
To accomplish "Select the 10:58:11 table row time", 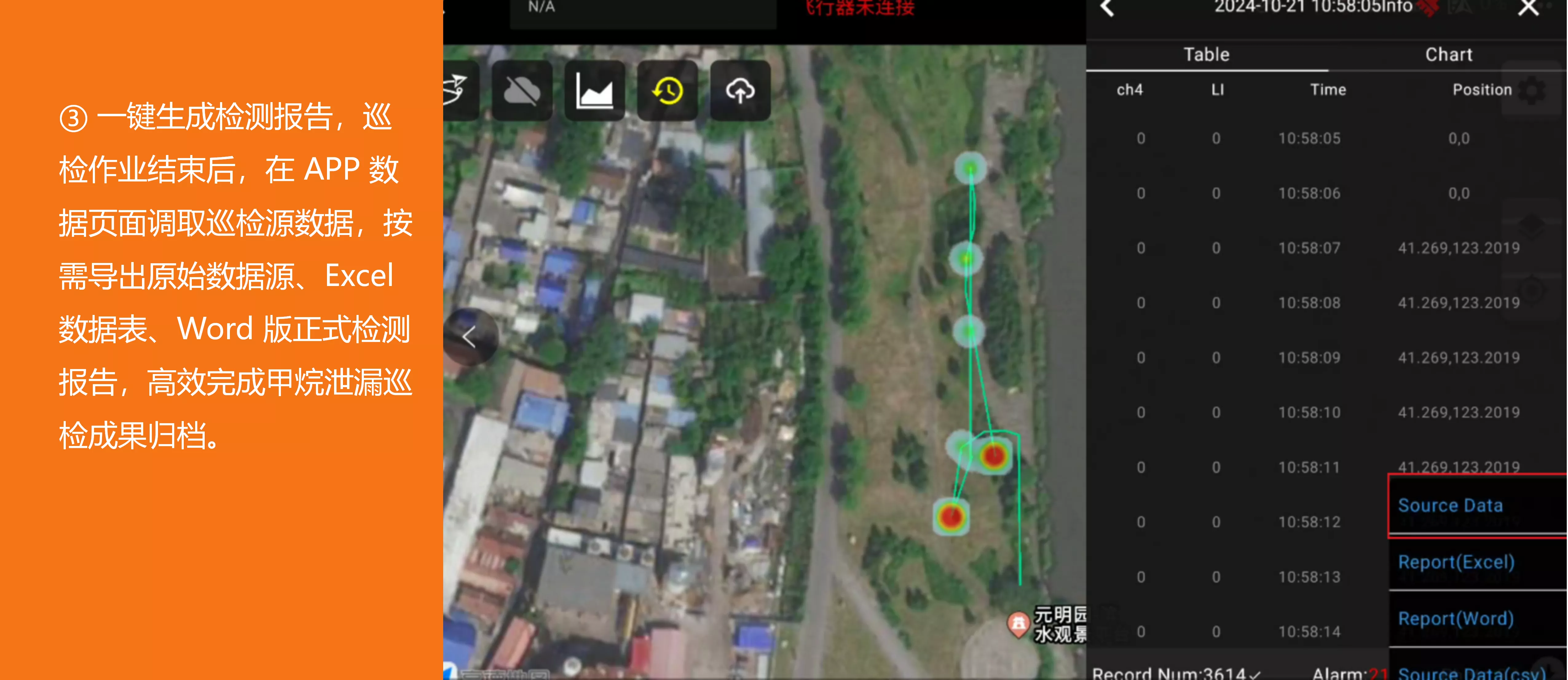I will (x=1309, y=468).
